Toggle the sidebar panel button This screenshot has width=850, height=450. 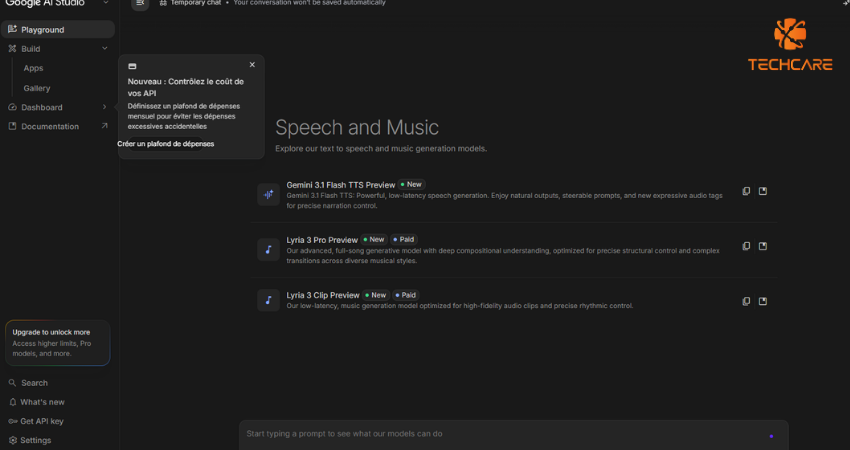tap(140, 4)
